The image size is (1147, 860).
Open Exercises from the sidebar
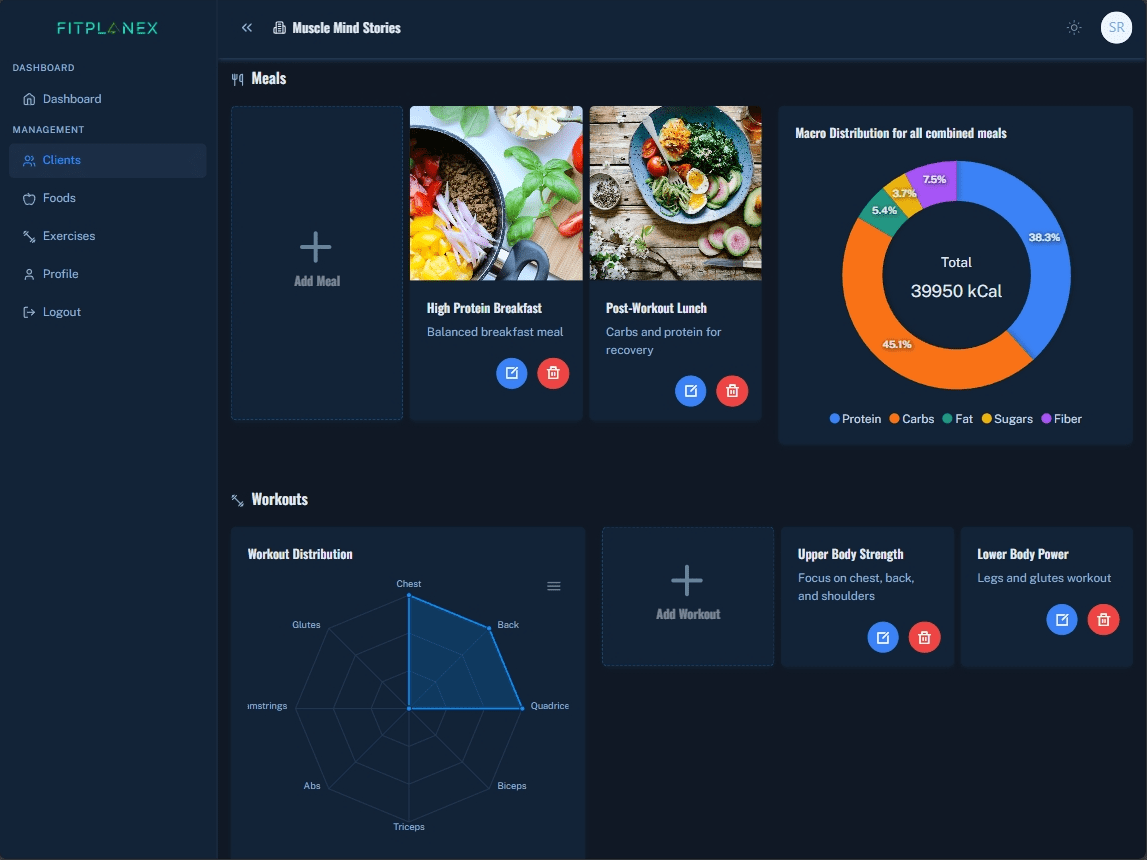[x=69, y=236]
